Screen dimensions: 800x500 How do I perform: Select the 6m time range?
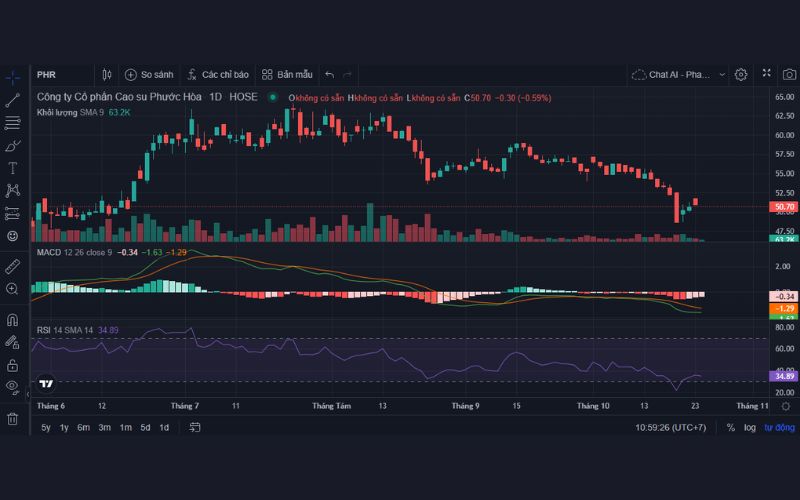(x=83, y=427)
